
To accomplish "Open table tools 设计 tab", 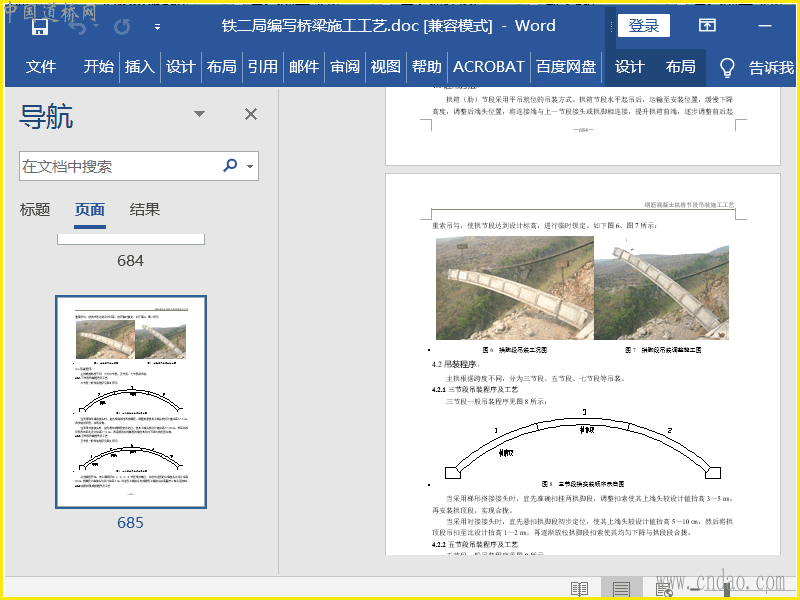I will coord(629,67).
